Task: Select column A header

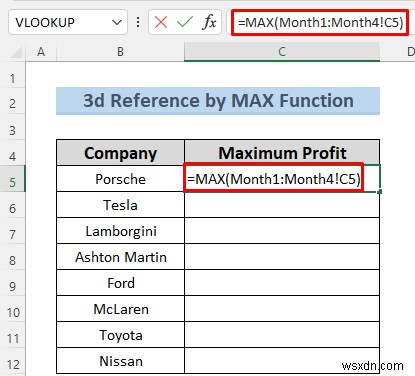Action: (x=41, y=52)
